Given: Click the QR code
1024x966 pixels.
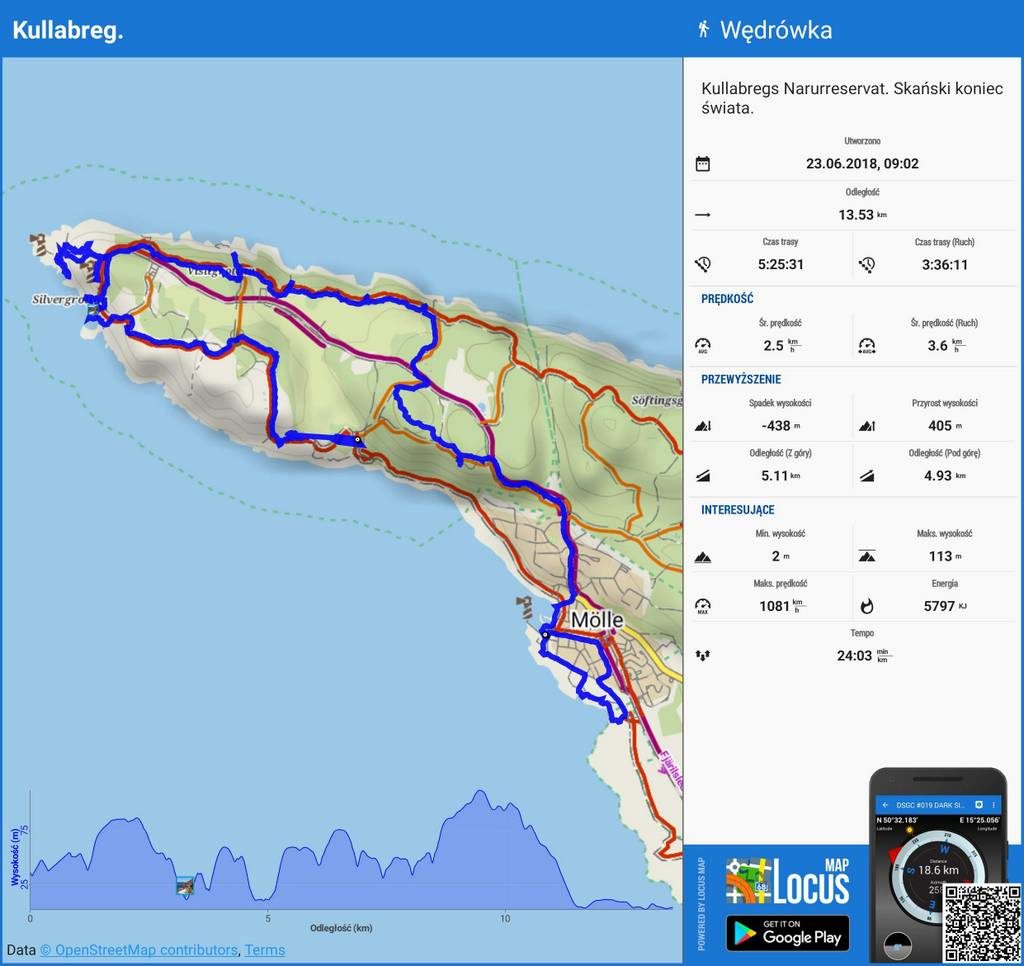Looking at the screenshot, I should [982, 923].
